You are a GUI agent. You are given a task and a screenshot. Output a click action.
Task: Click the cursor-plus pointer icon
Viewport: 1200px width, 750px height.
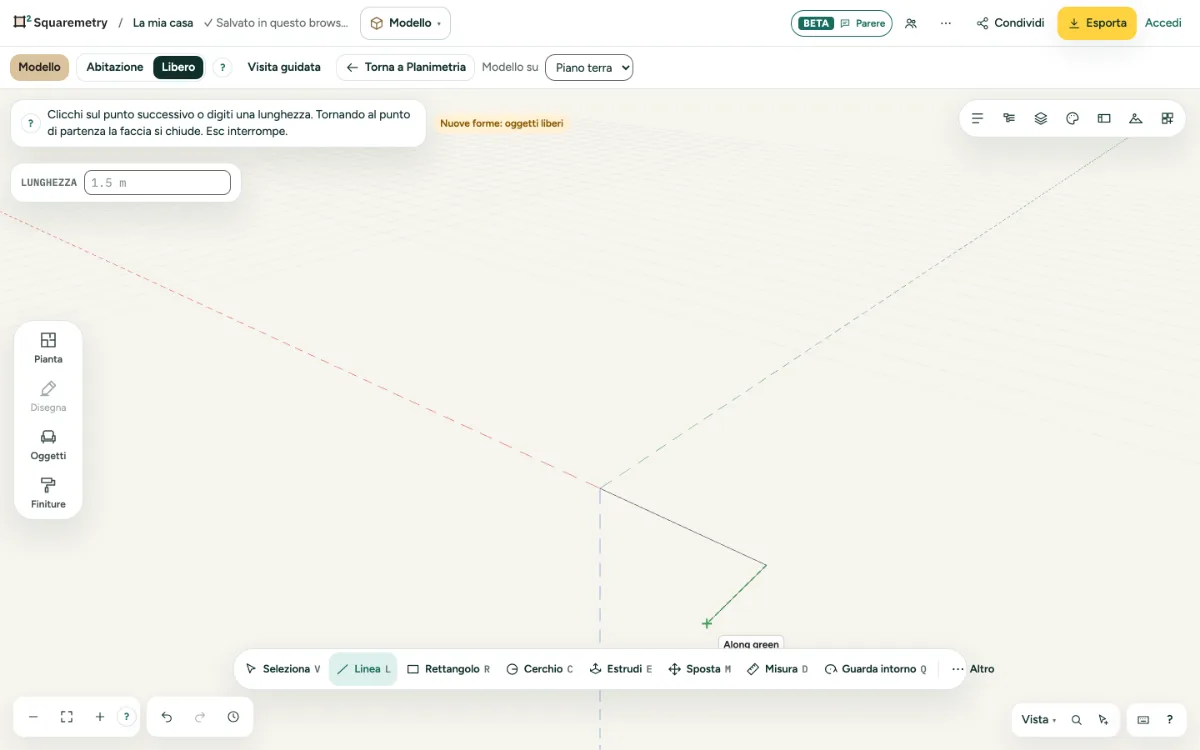coord(1103,720)
